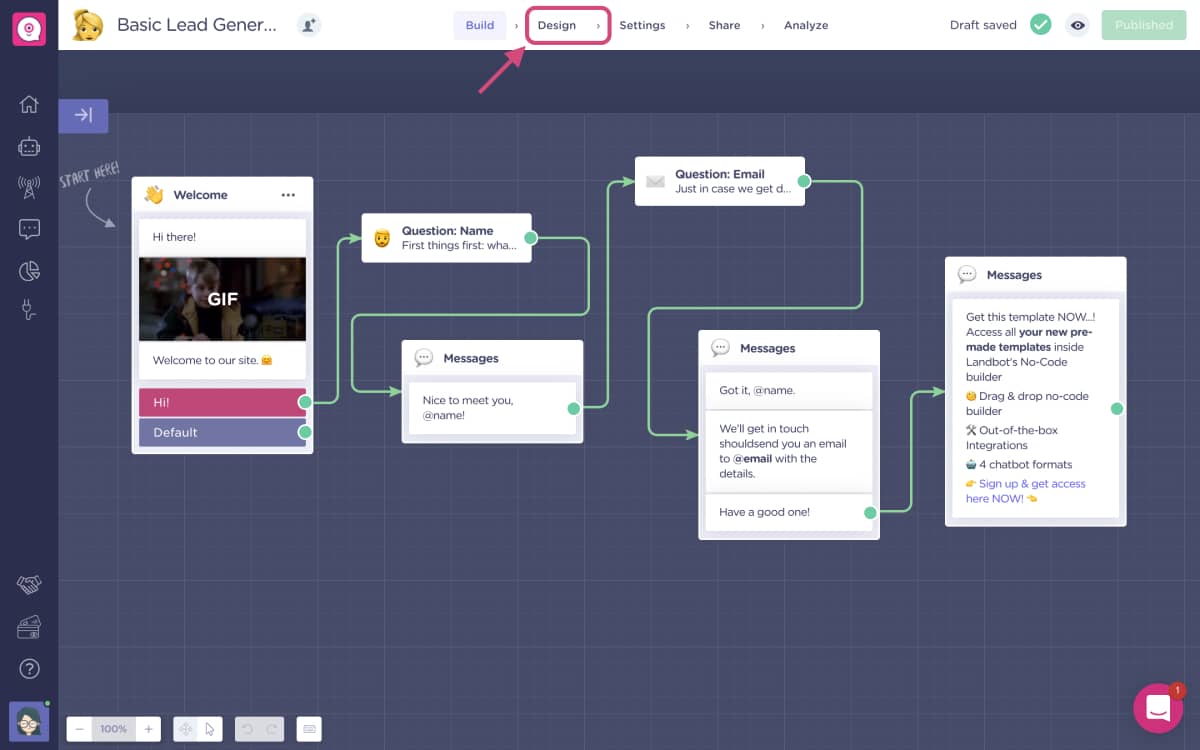The width and height of the screenshot is (1200, 750).
Task: Open the help question mark icon
Action: tap(29, 668)
